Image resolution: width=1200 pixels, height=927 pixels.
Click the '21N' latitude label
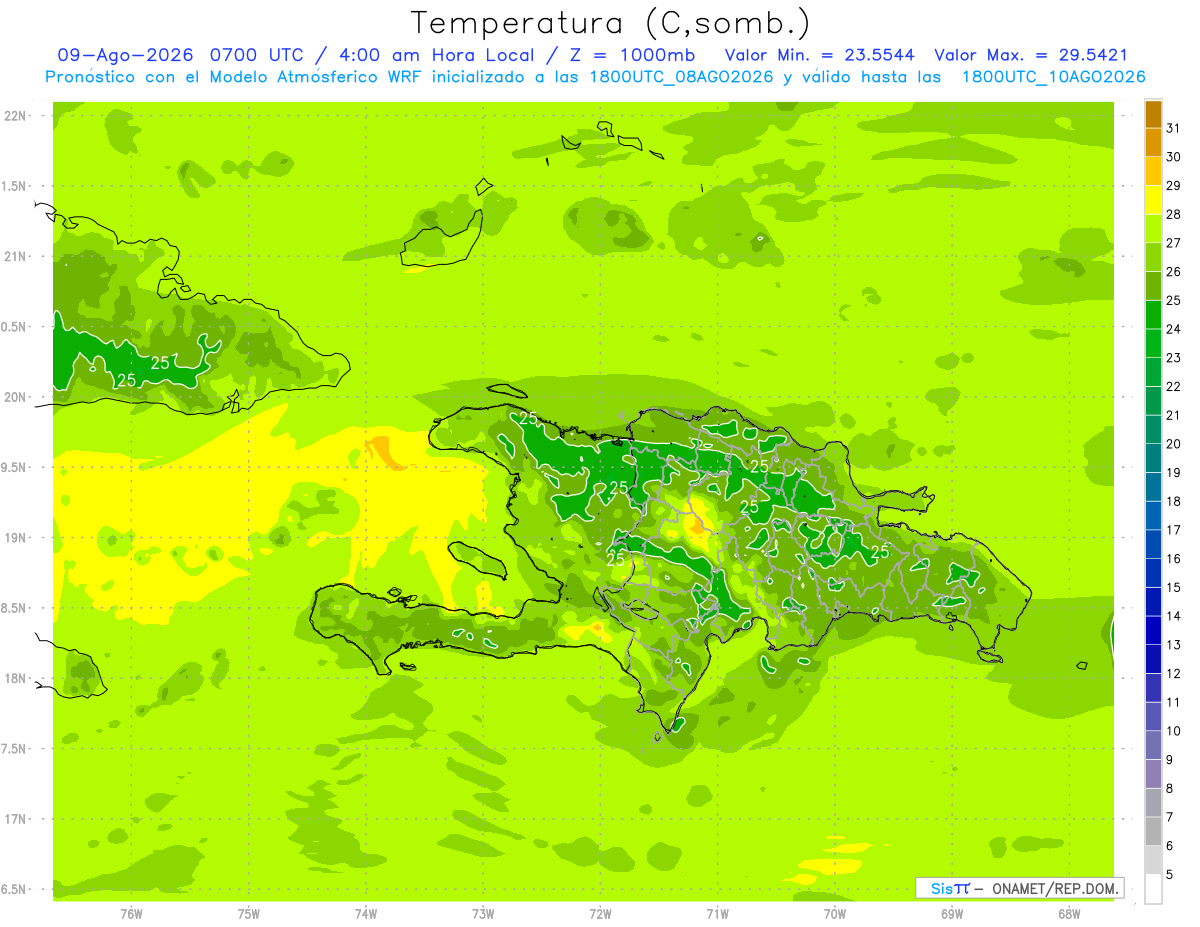click(15, 257)
